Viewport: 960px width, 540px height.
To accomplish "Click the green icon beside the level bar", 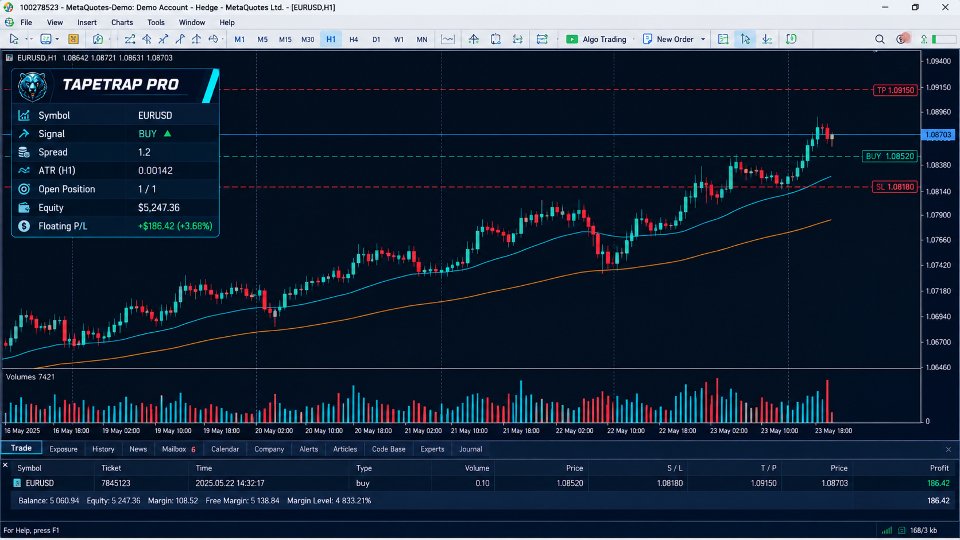I will coord(924,39).
